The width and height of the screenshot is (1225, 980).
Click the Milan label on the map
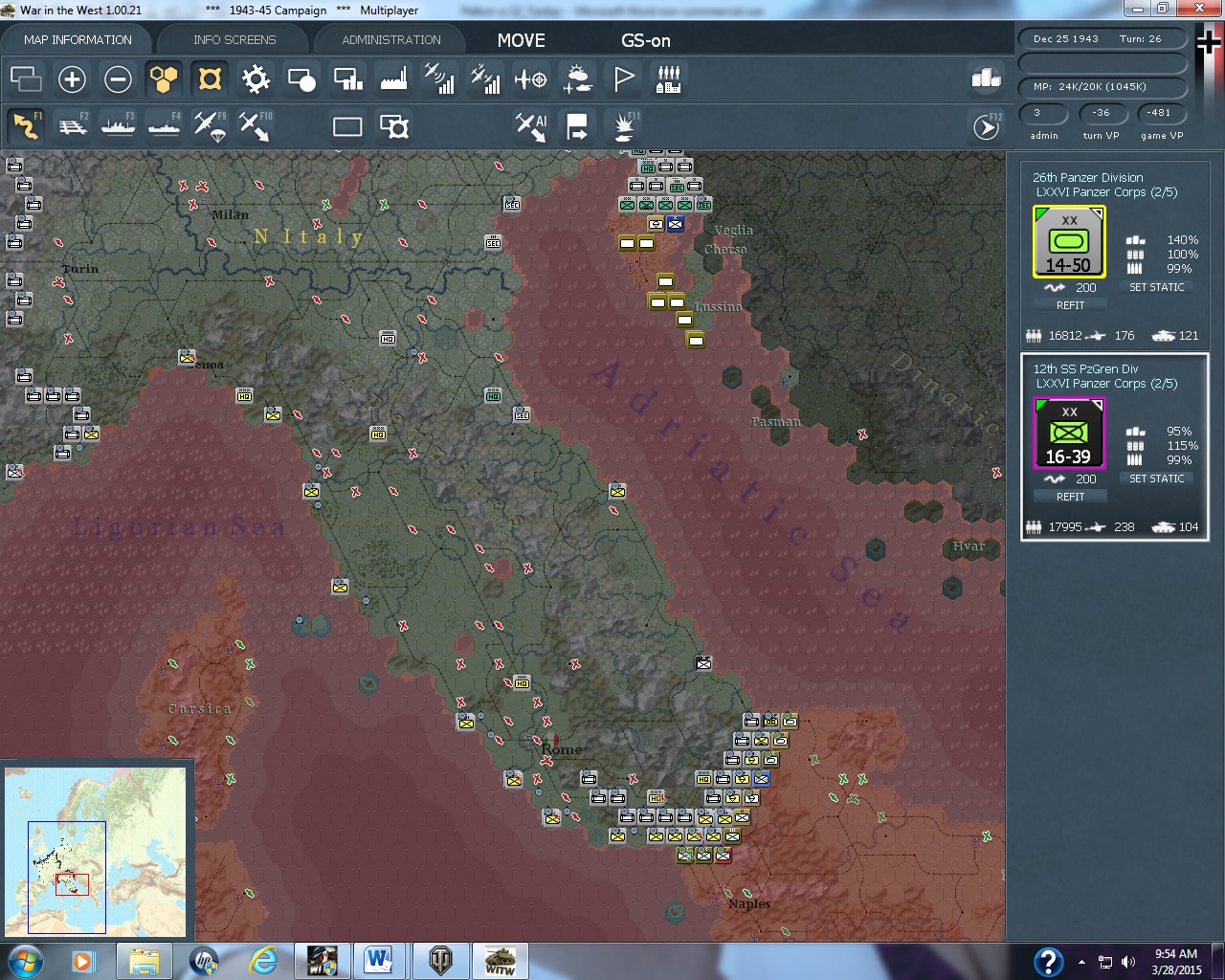(230, 214)
